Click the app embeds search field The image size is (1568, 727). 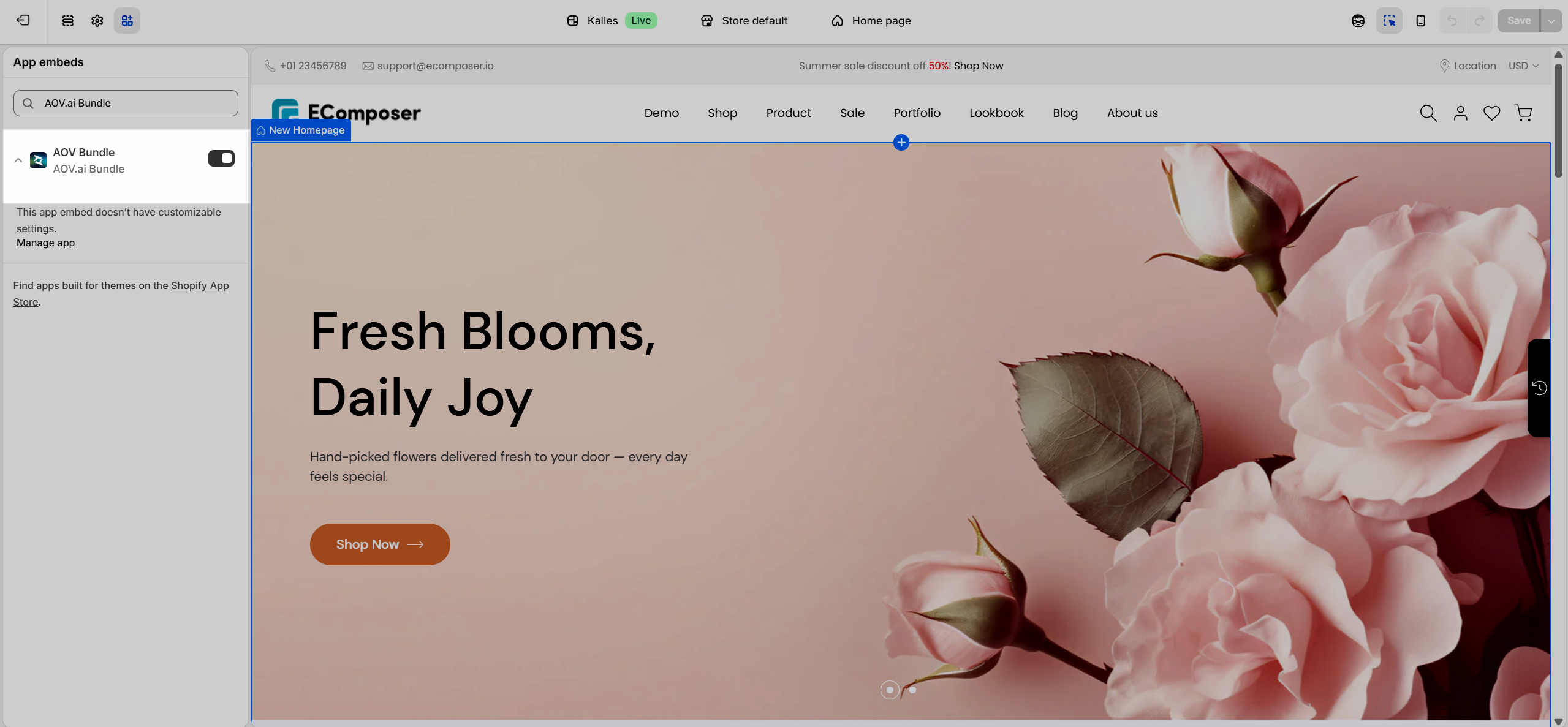126,103
